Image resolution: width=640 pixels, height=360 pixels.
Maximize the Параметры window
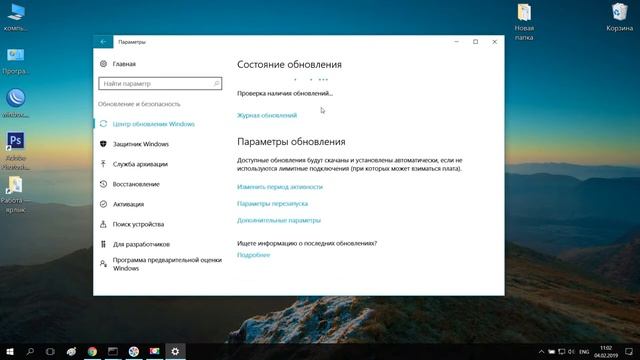pos(476,42)
